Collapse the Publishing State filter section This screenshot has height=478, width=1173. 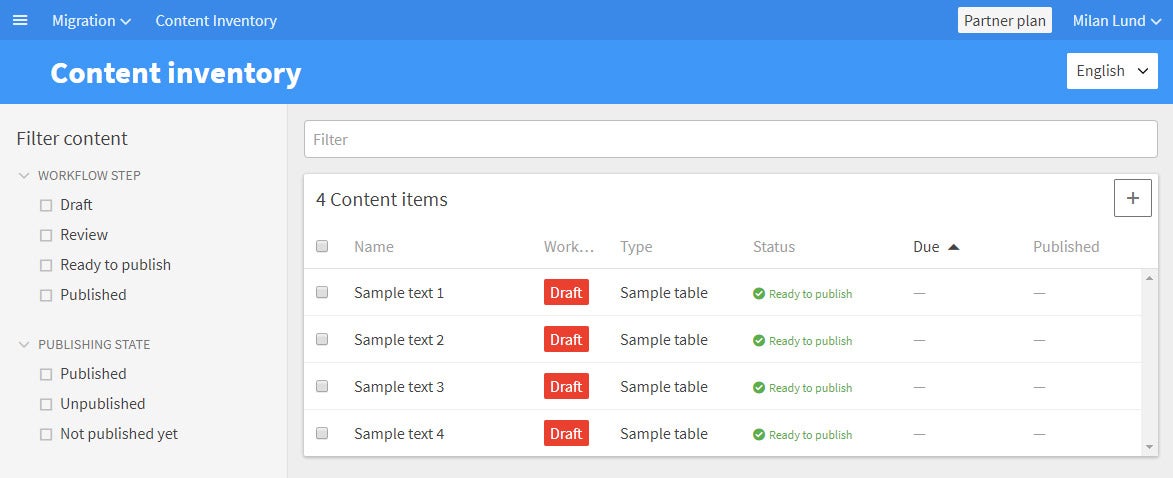pos(24,345)
